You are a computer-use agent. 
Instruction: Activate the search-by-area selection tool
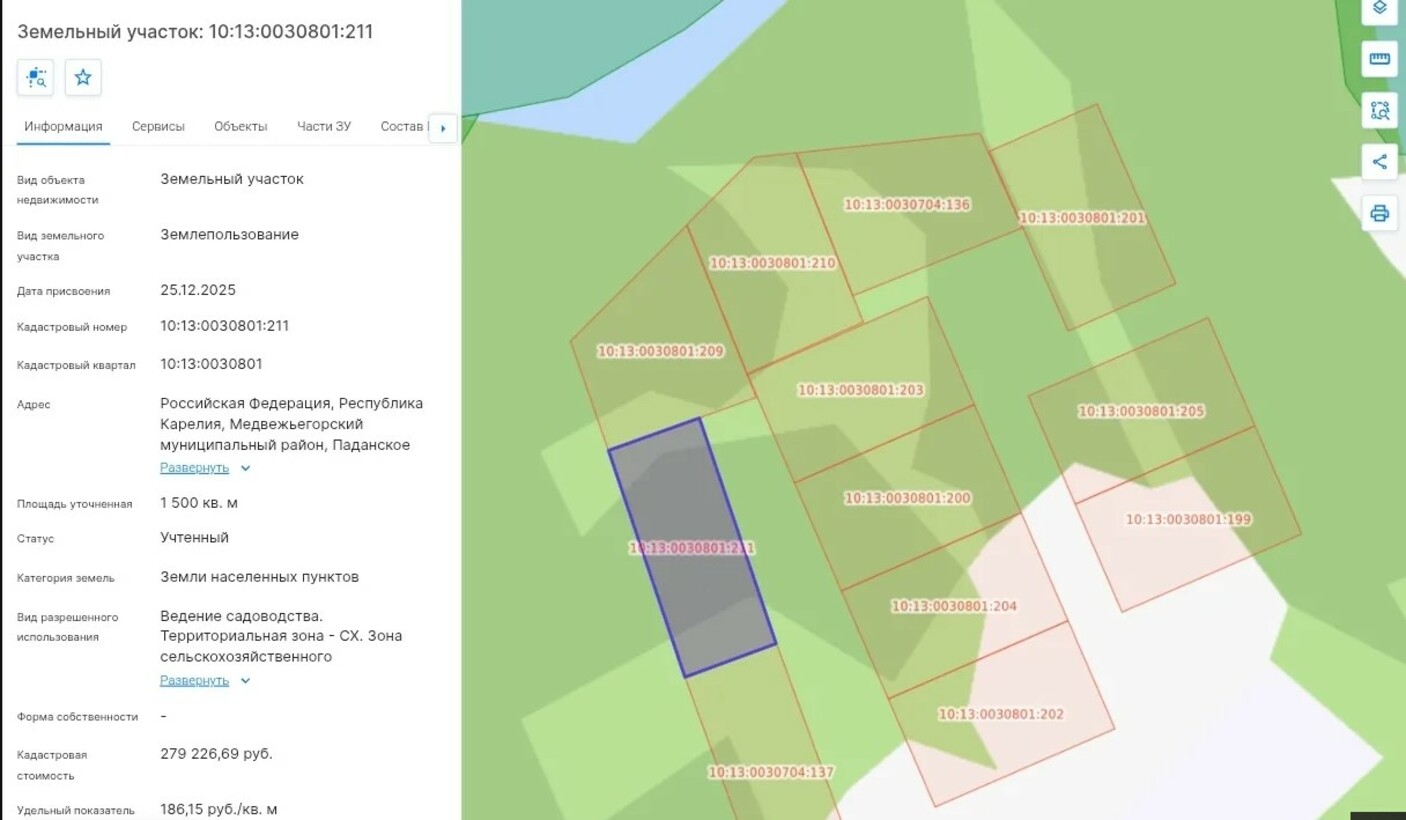pyautogui.click(x=1379, y=110)
